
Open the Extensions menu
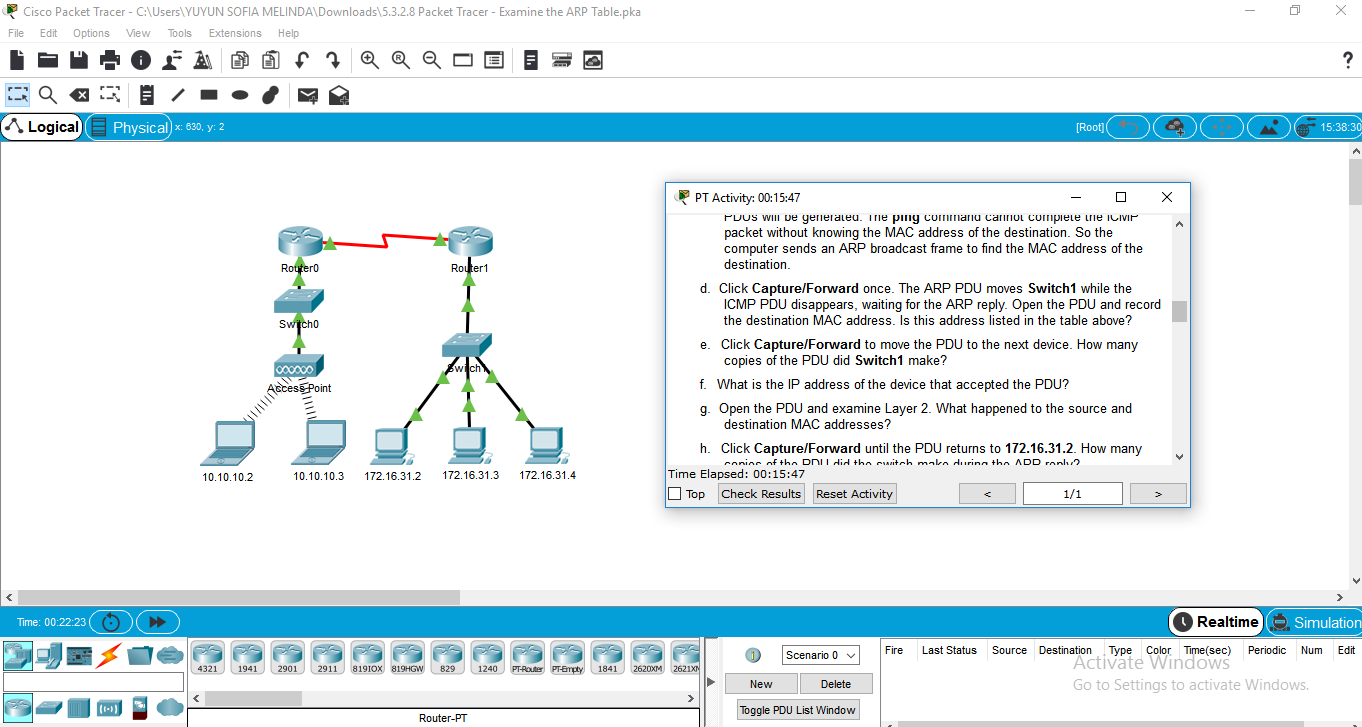[x=235, y=33]
